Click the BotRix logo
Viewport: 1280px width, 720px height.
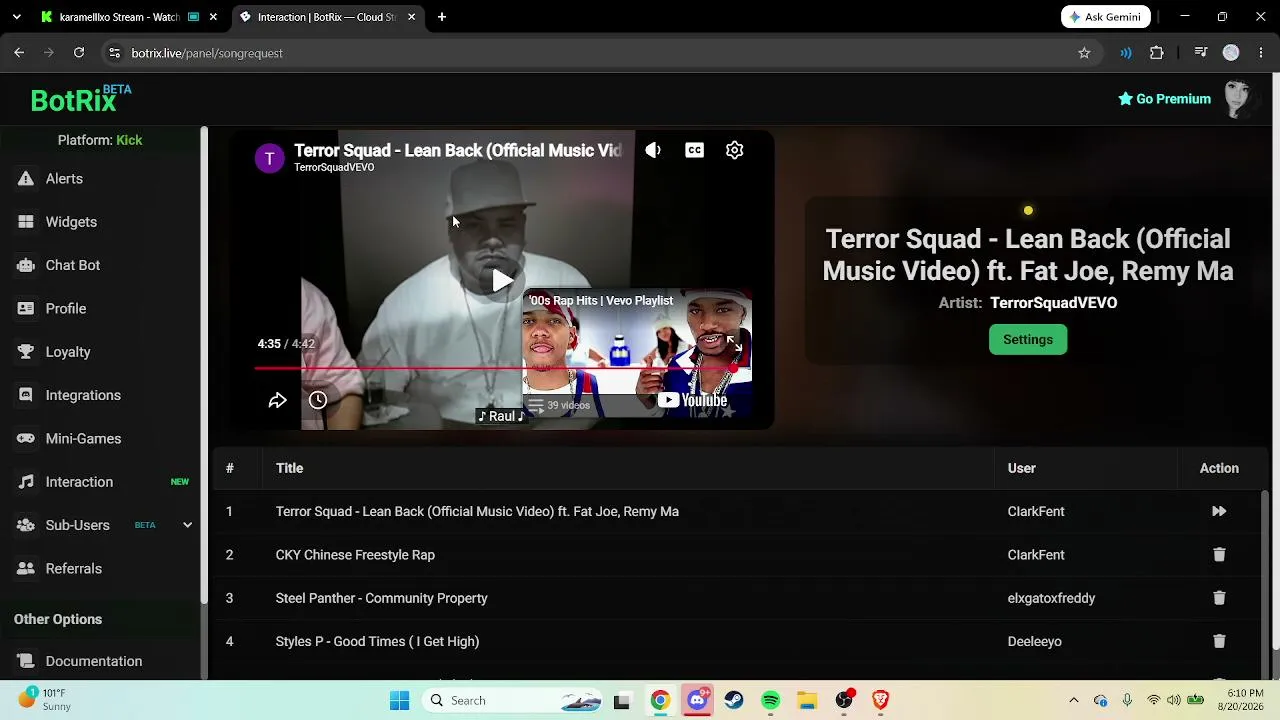tap(81, 98)
